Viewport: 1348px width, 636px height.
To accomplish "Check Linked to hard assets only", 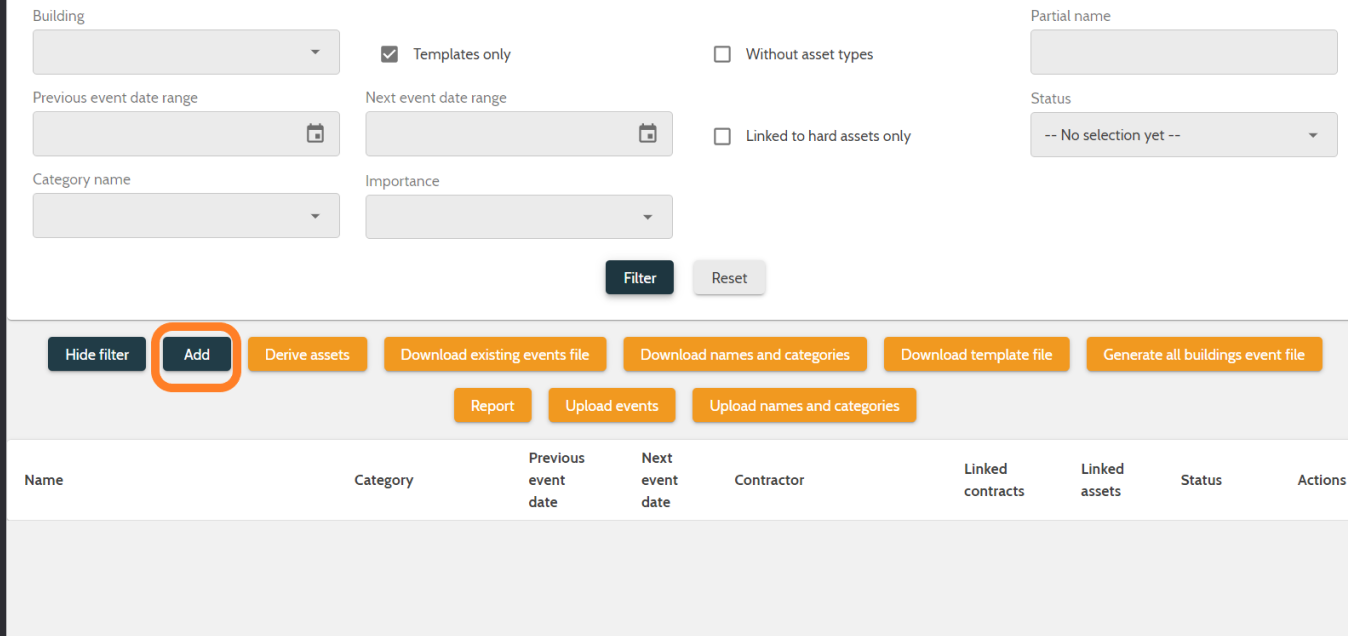I will click(722, 136).
